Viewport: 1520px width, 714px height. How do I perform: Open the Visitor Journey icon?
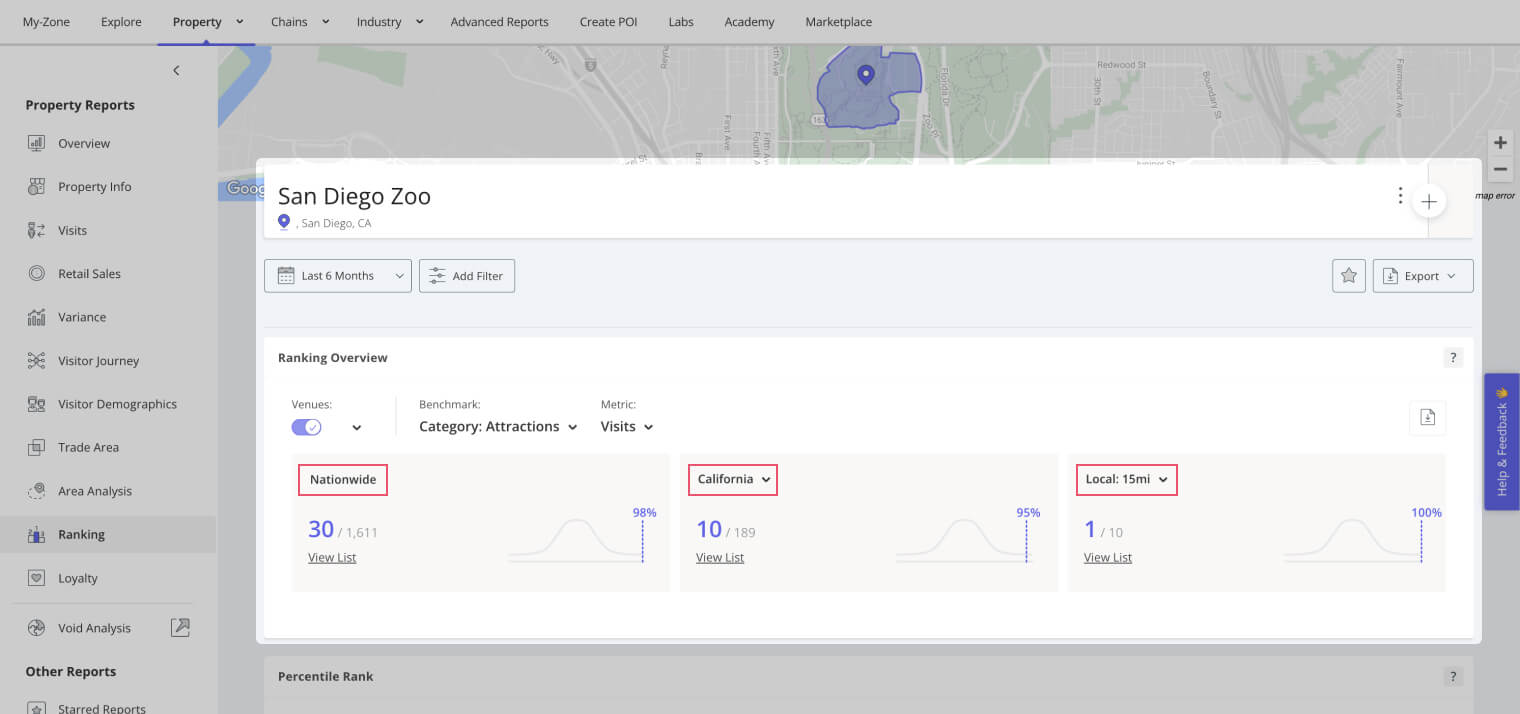tap(36, 360)
